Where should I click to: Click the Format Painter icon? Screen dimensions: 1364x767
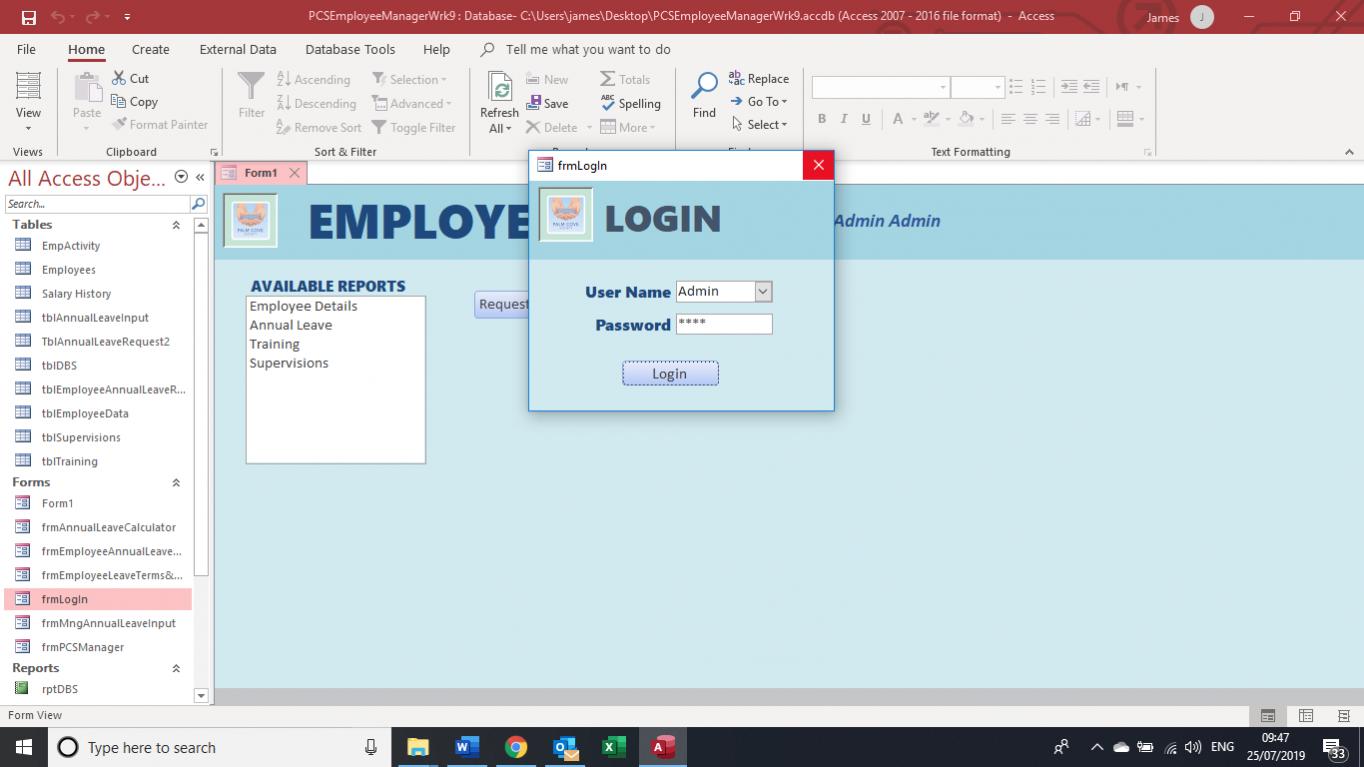tap(119, 125)
